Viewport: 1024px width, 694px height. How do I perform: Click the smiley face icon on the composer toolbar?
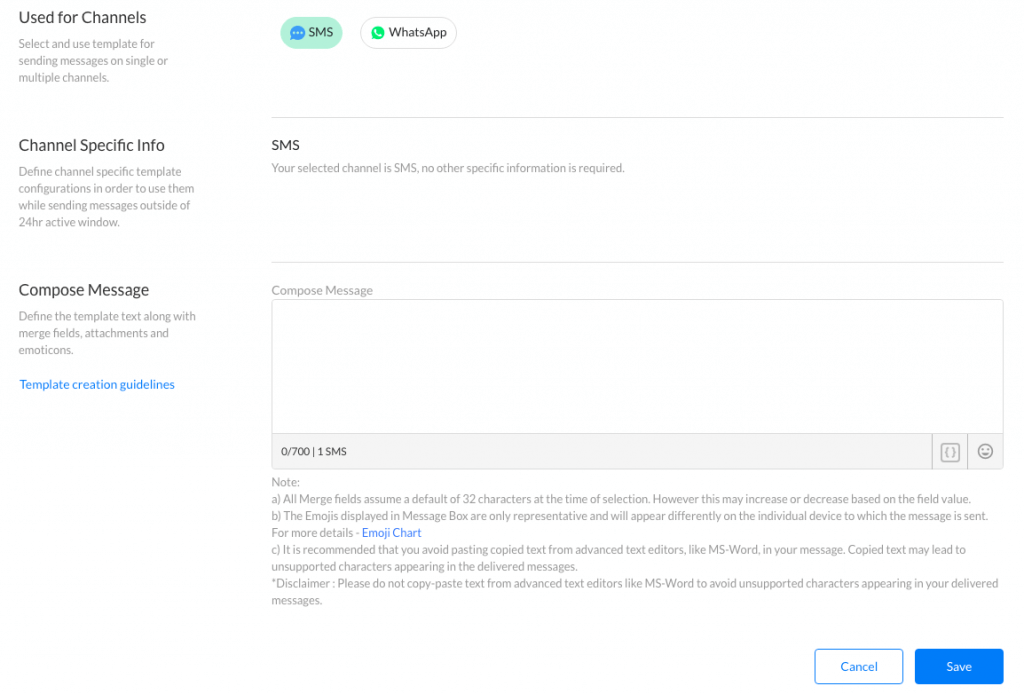985,451
